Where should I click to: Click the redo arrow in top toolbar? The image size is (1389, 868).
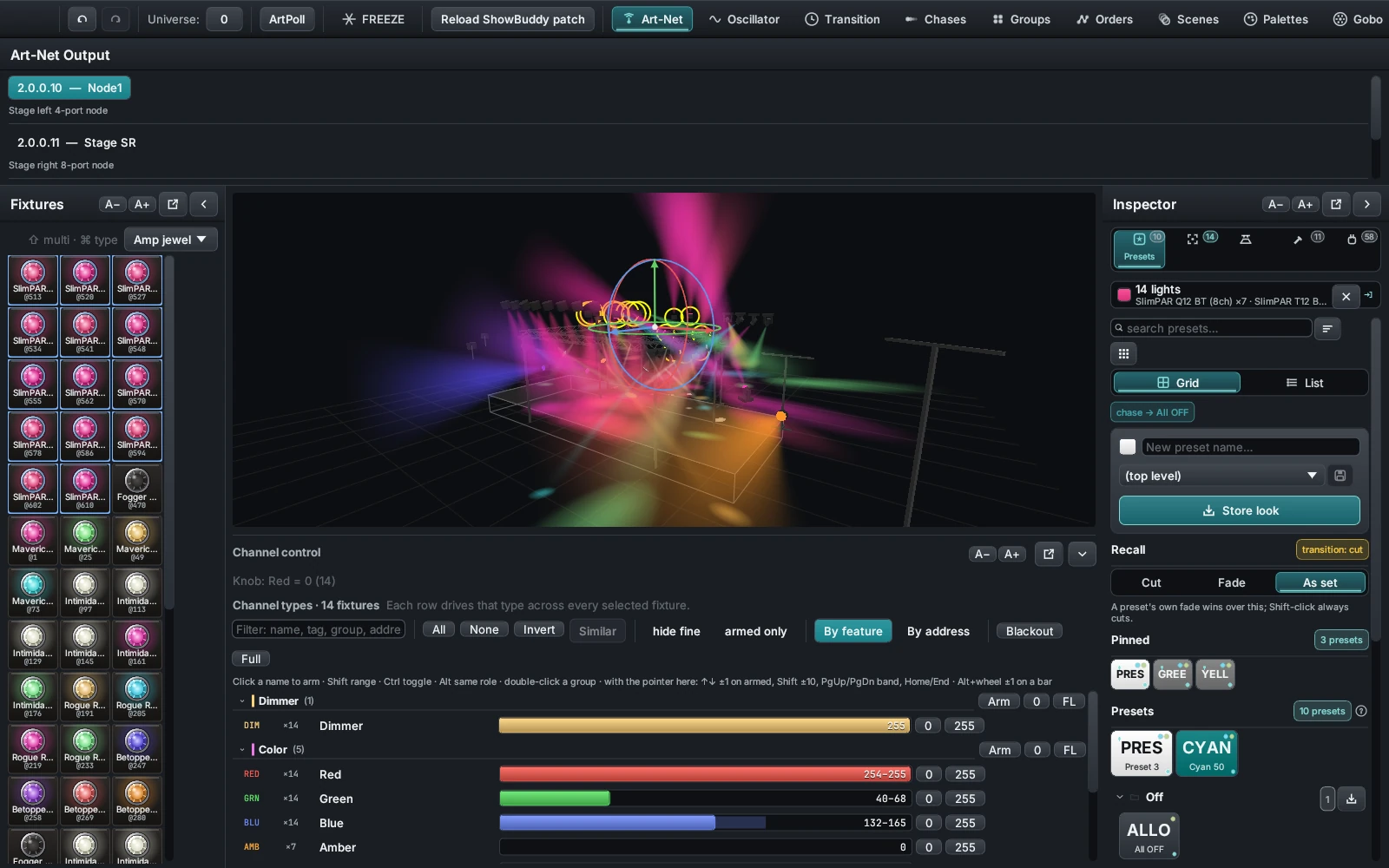(x=115, y=19)
